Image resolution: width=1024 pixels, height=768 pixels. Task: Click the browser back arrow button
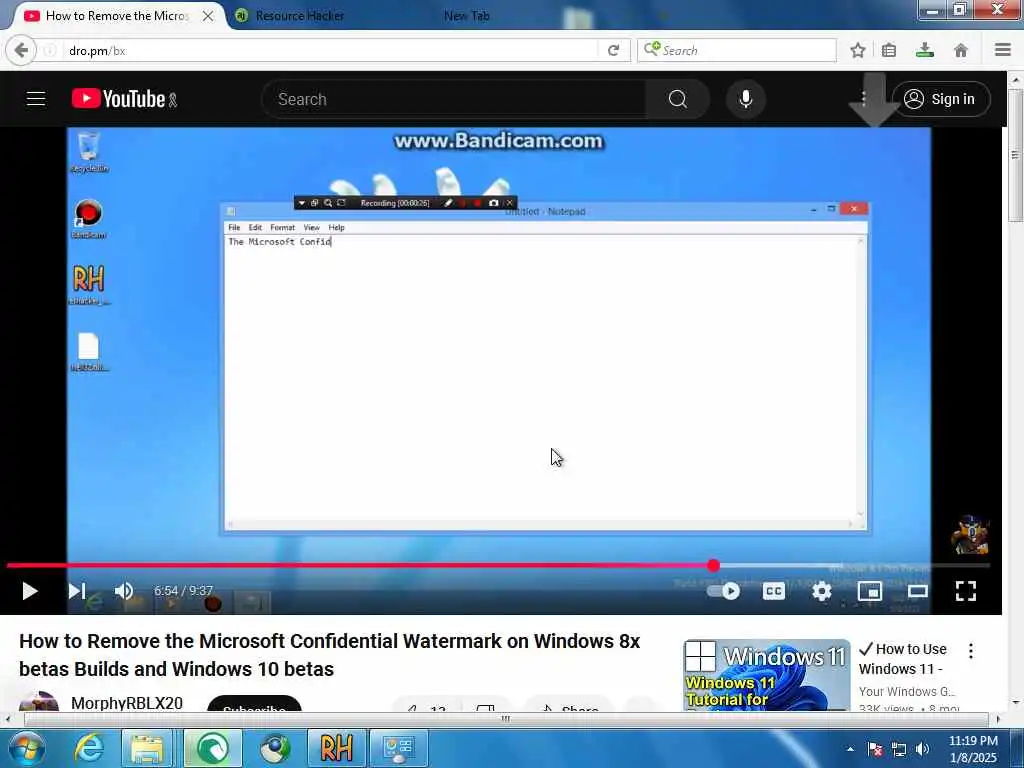pos(21,50)
